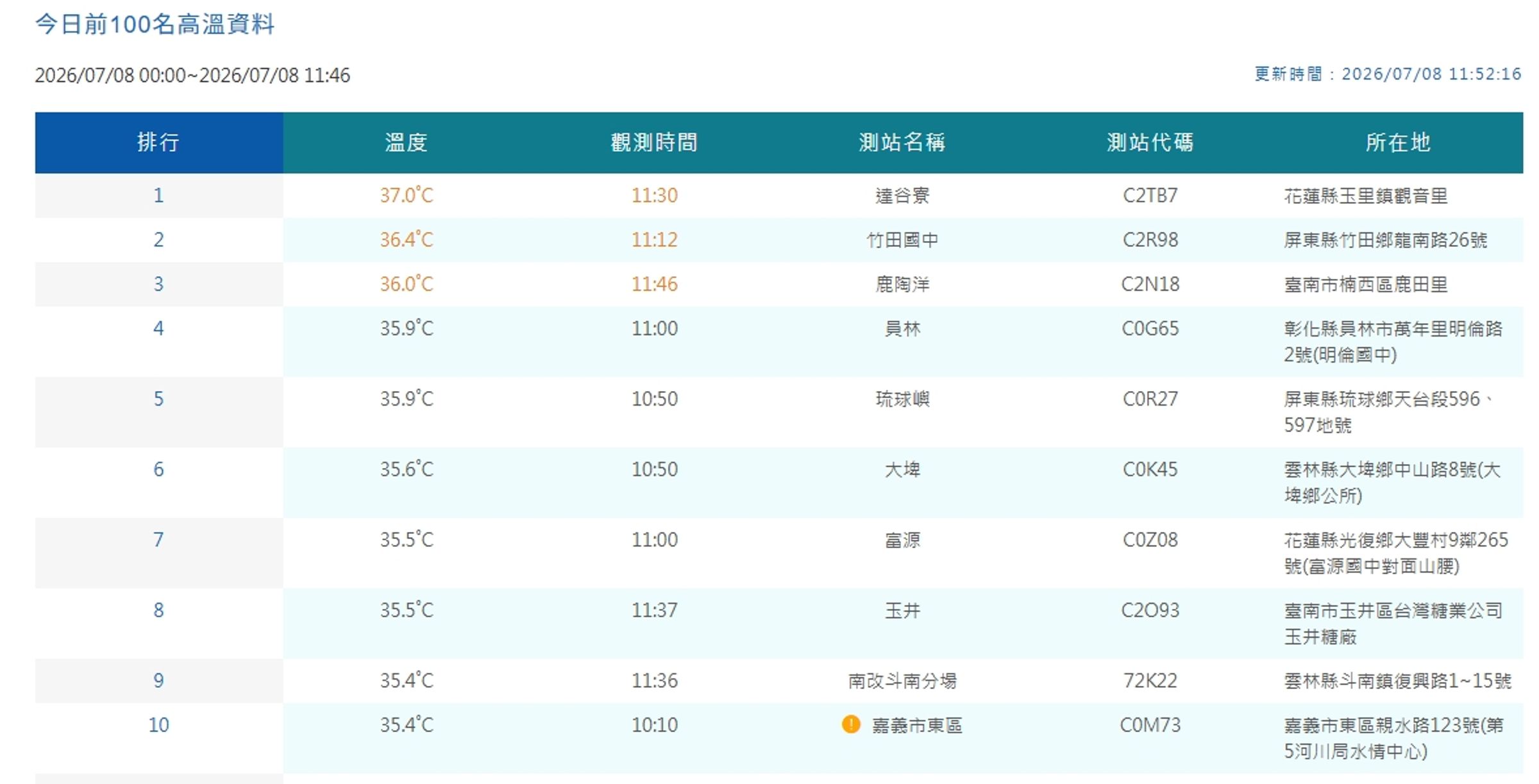The image size is (1539, 784).
Task: Select station name 員林
Action: coord(902,329)
